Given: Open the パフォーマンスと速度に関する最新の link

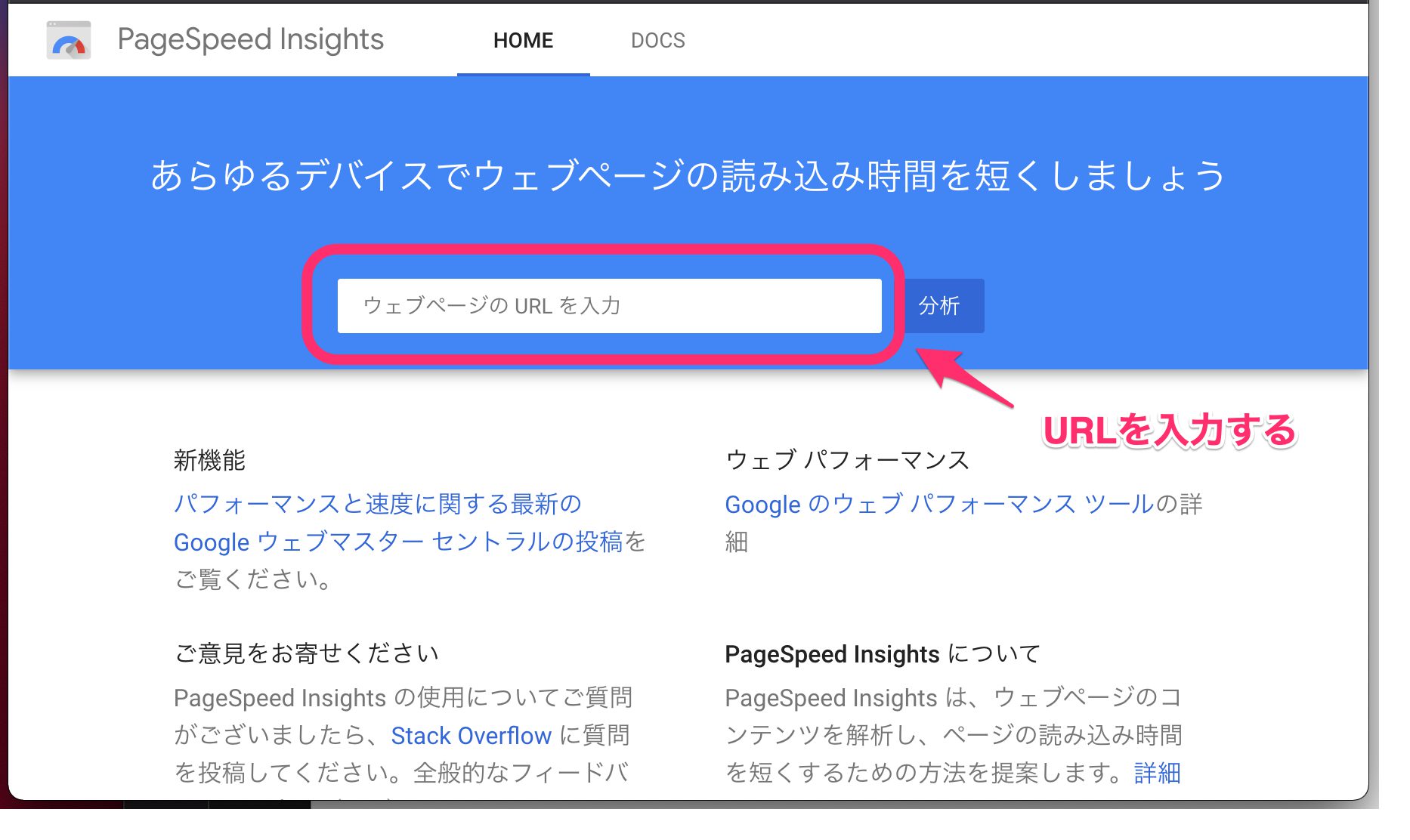Looking at the screenshot, I should click(377, 504).
